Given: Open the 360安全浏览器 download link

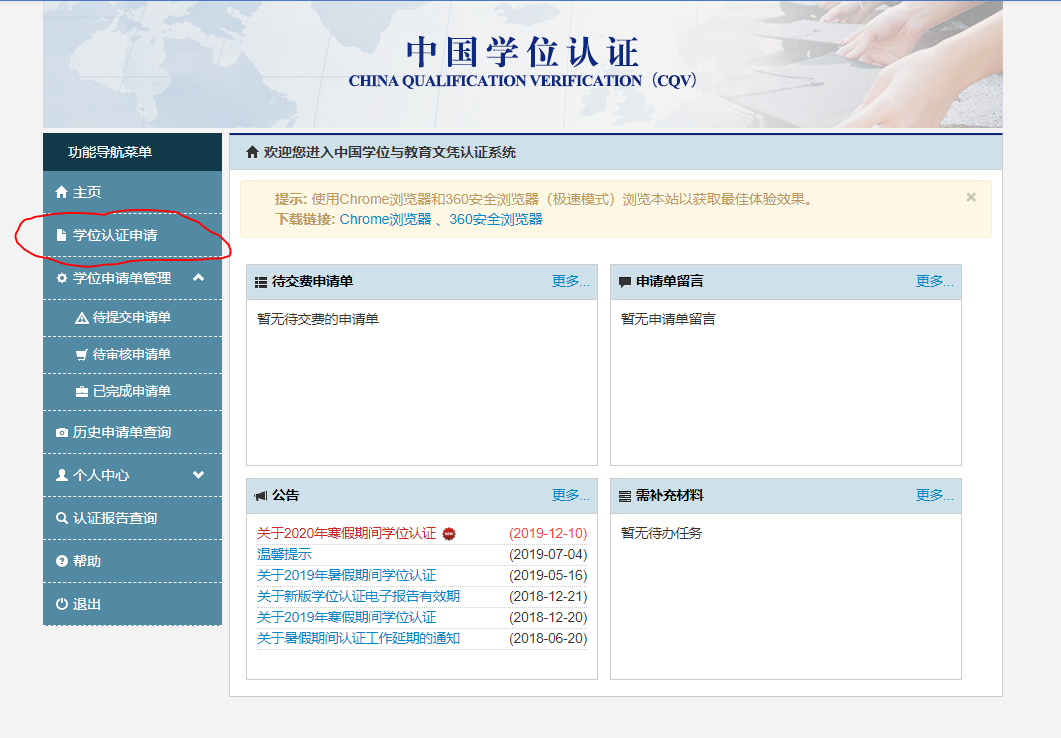Looking at the screenshot, I should tap(495, 219).
